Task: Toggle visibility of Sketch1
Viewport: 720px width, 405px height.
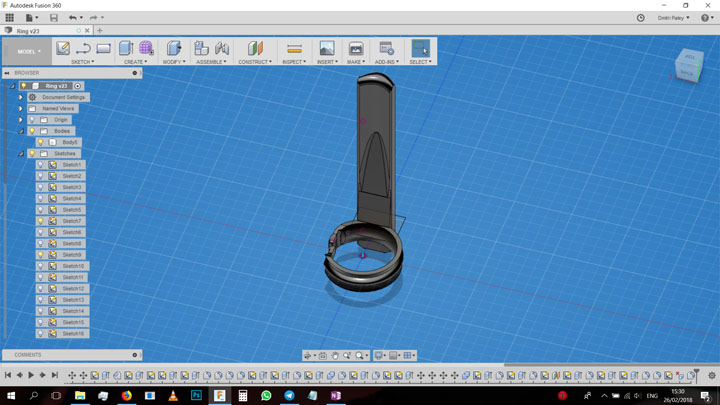Action: [x=40, y=165]
